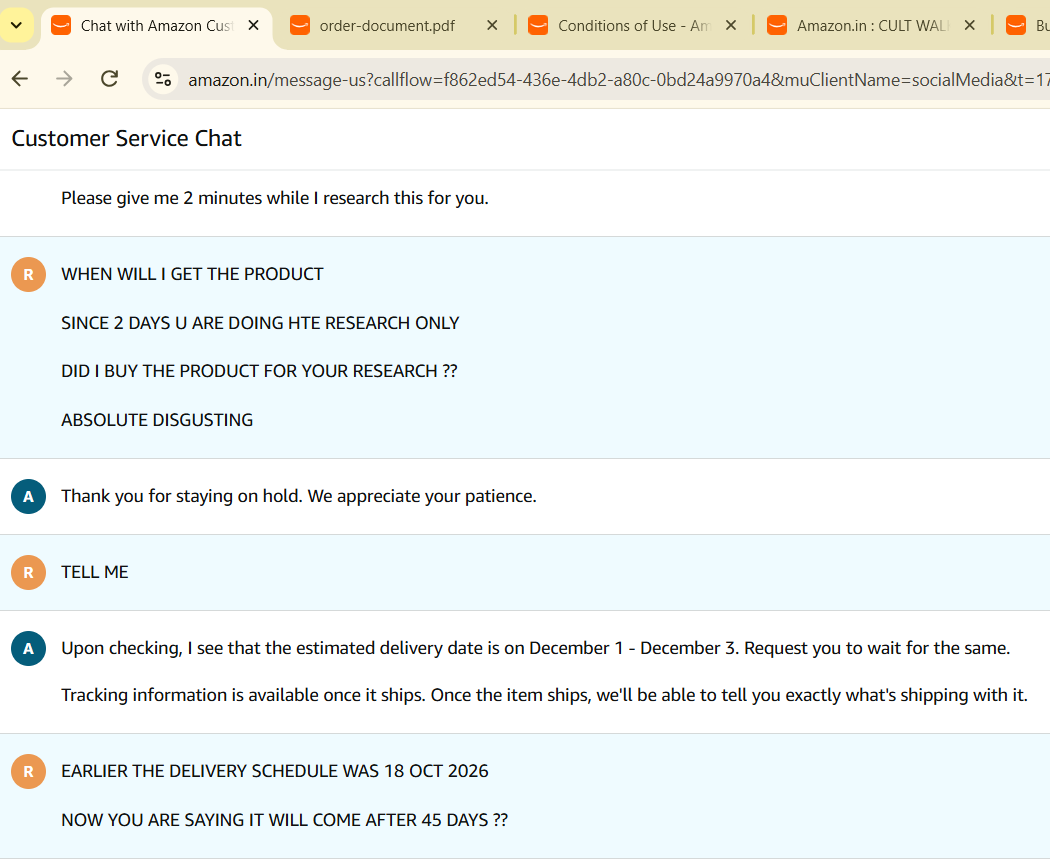Click the message 'ABSOLUTE DISGUSTING'
This screenshot has height=865, width=1050.
click(x=157, y=420)
